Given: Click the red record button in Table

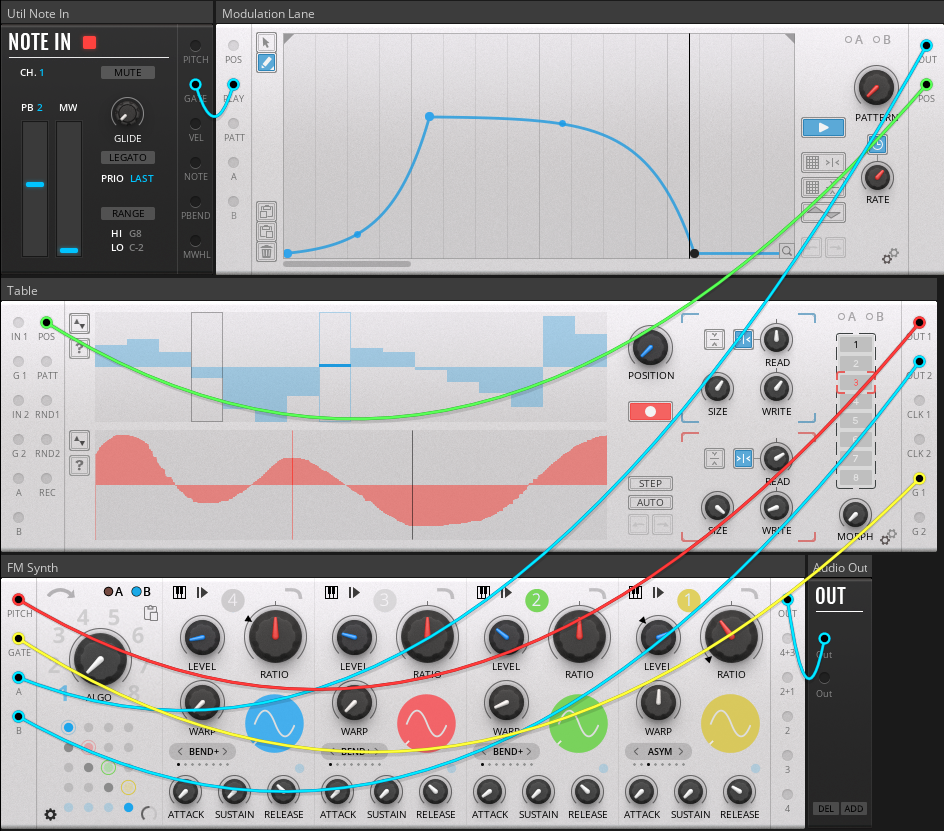Looking at the screenshot, I should tap(650, 411).
